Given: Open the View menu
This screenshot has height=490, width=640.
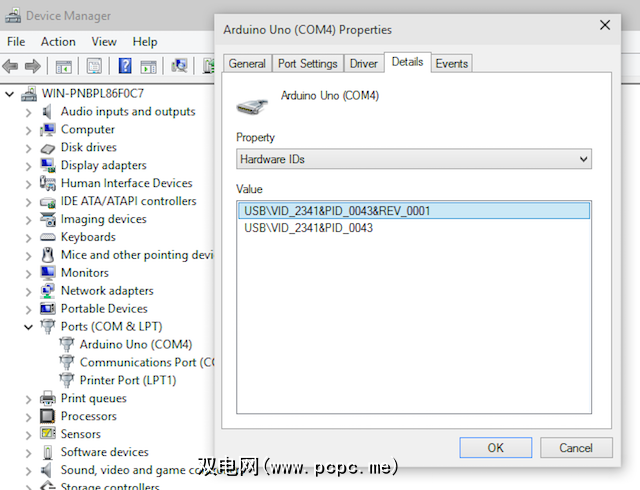Looking at the screenshot, I should click(x=104, y=42).
